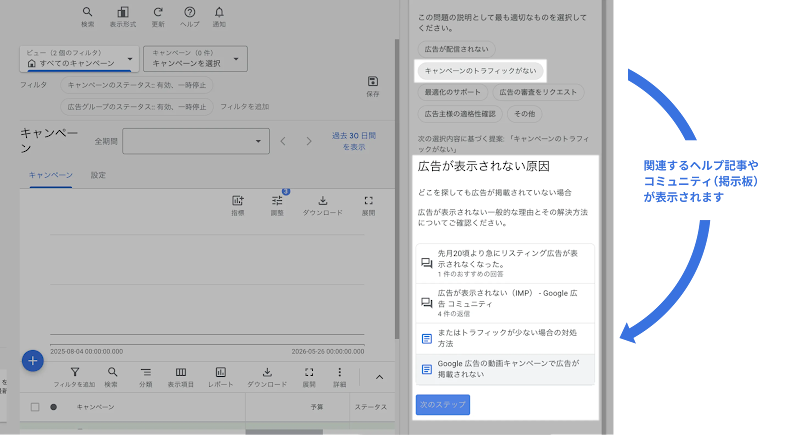Click the 予算 column header
Image resolution: width=800 pixels, height=435 pixels.
pyautogui.click(x=317, y=407)
